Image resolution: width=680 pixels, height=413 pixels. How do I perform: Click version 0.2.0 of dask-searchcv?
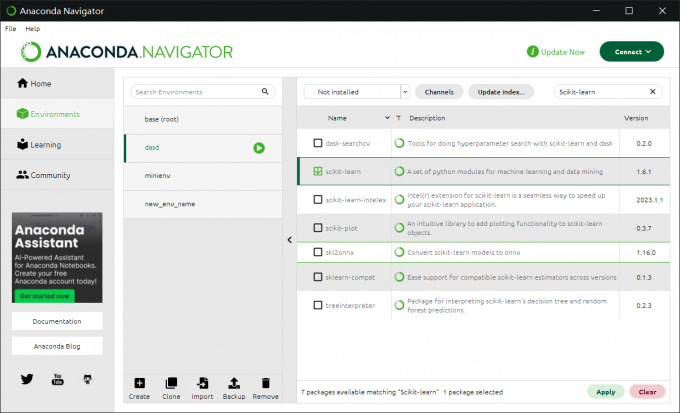[x=644, y=143]
